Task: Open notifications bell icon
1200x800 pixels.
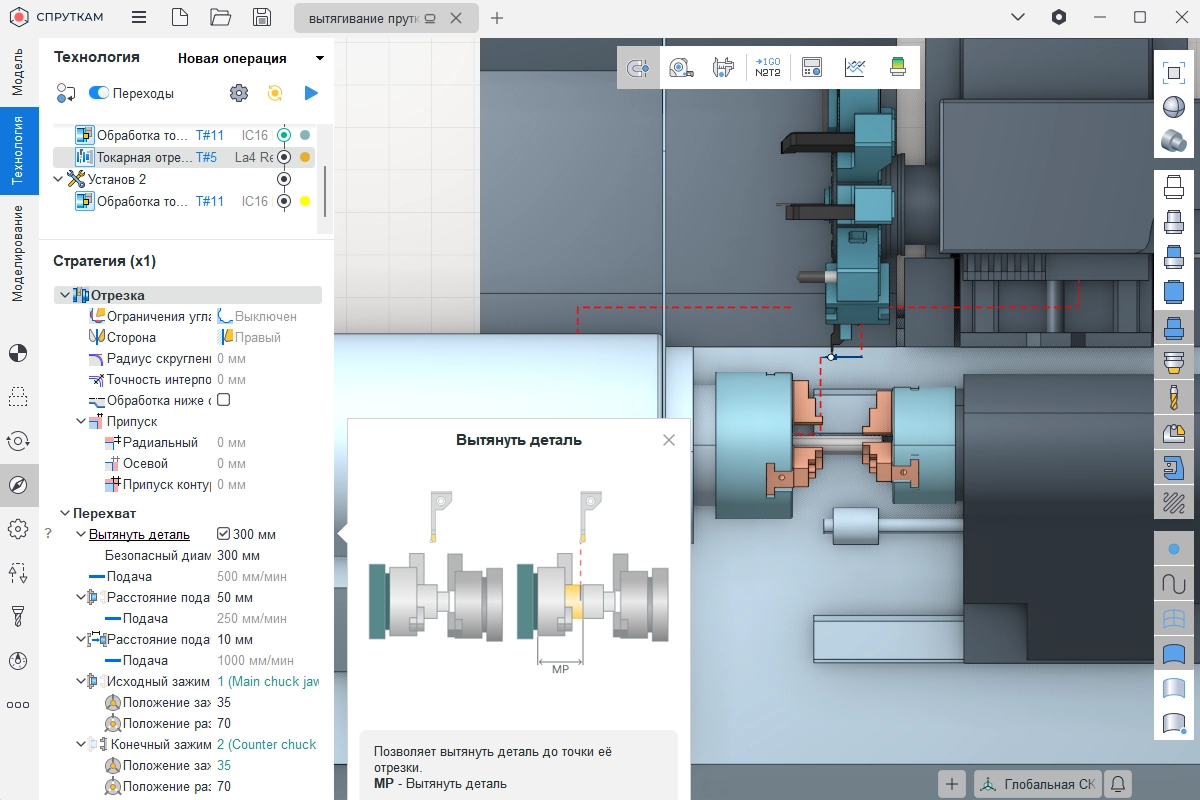Action: tap(1117, 783)
